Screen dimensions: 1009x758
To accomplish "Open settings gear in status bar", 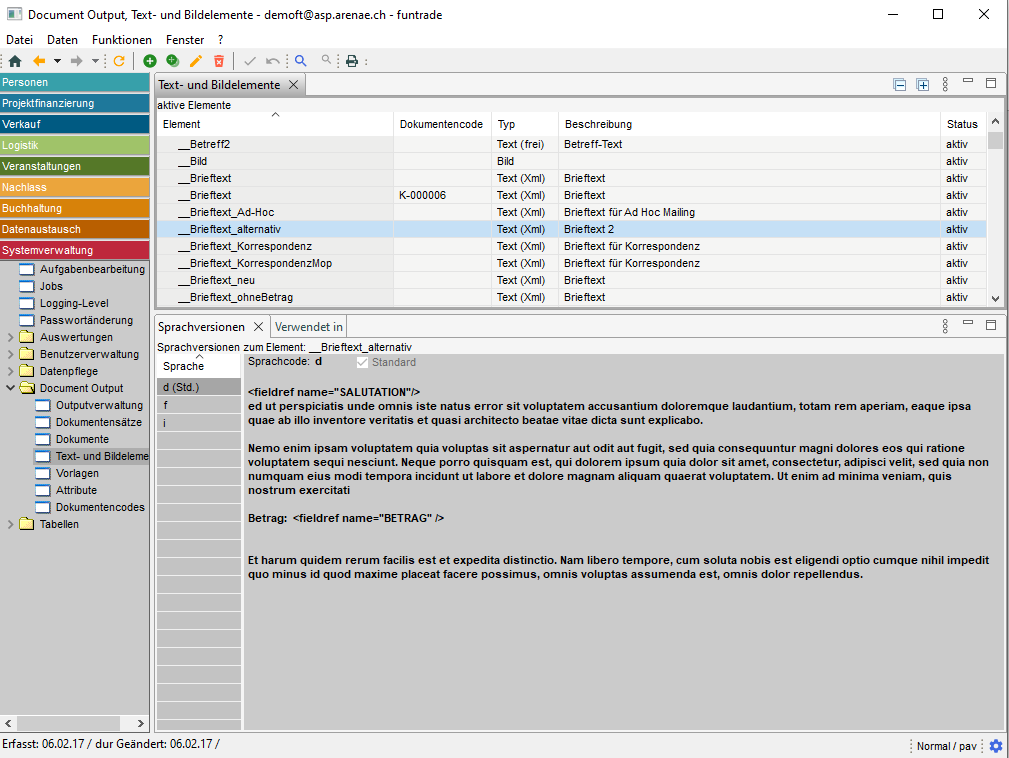I will 995,746.
